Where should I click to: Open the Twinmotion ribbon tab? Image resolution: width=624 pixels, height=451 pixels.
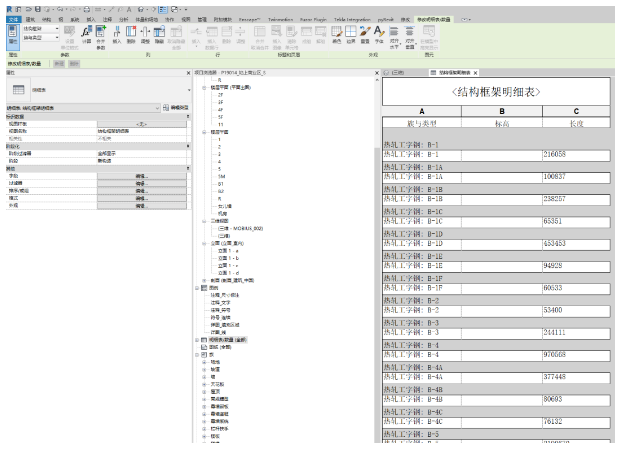[x=280, y=20]
